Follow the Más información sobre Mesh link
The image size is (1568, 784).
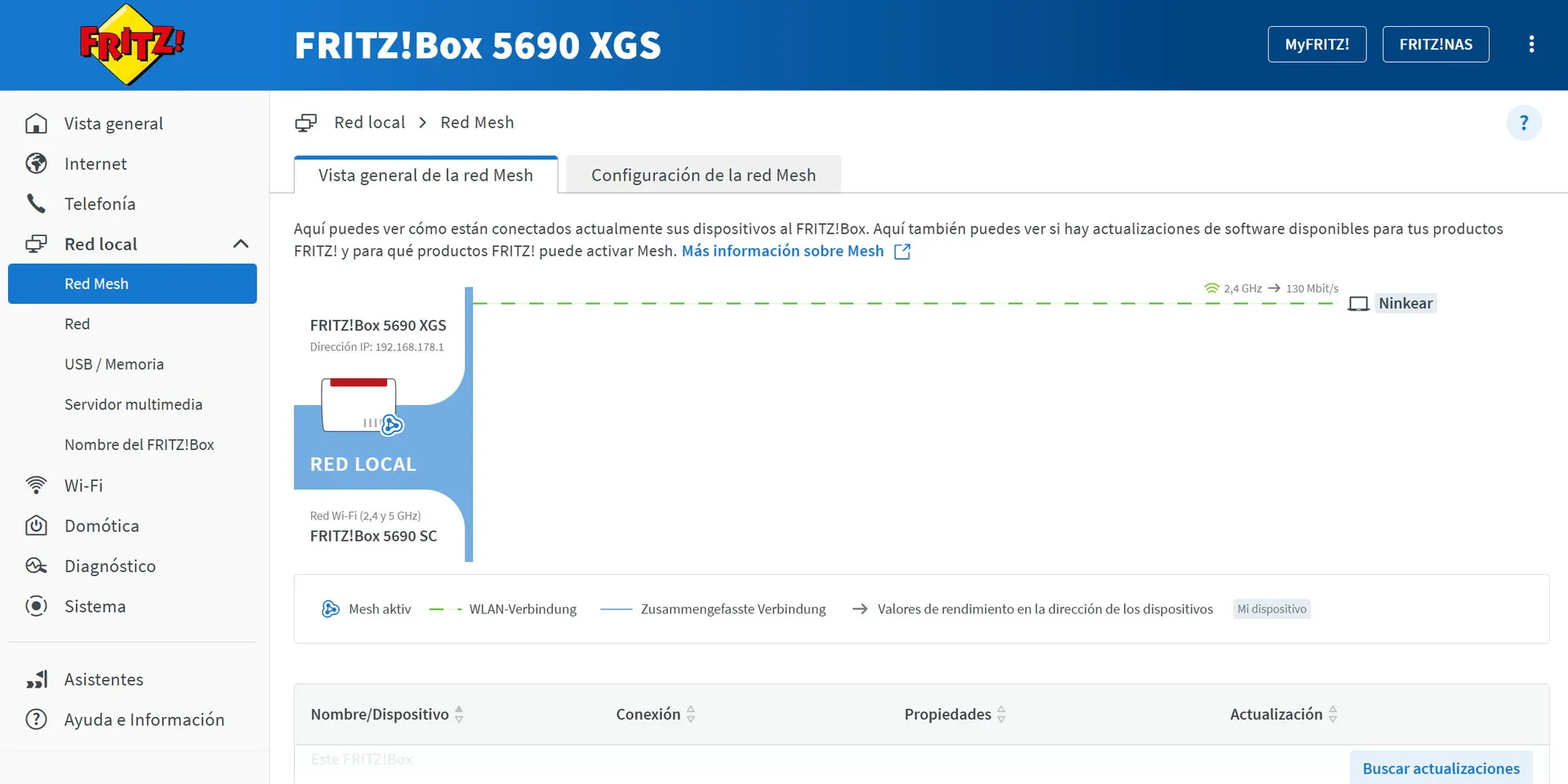coord(782,252)
